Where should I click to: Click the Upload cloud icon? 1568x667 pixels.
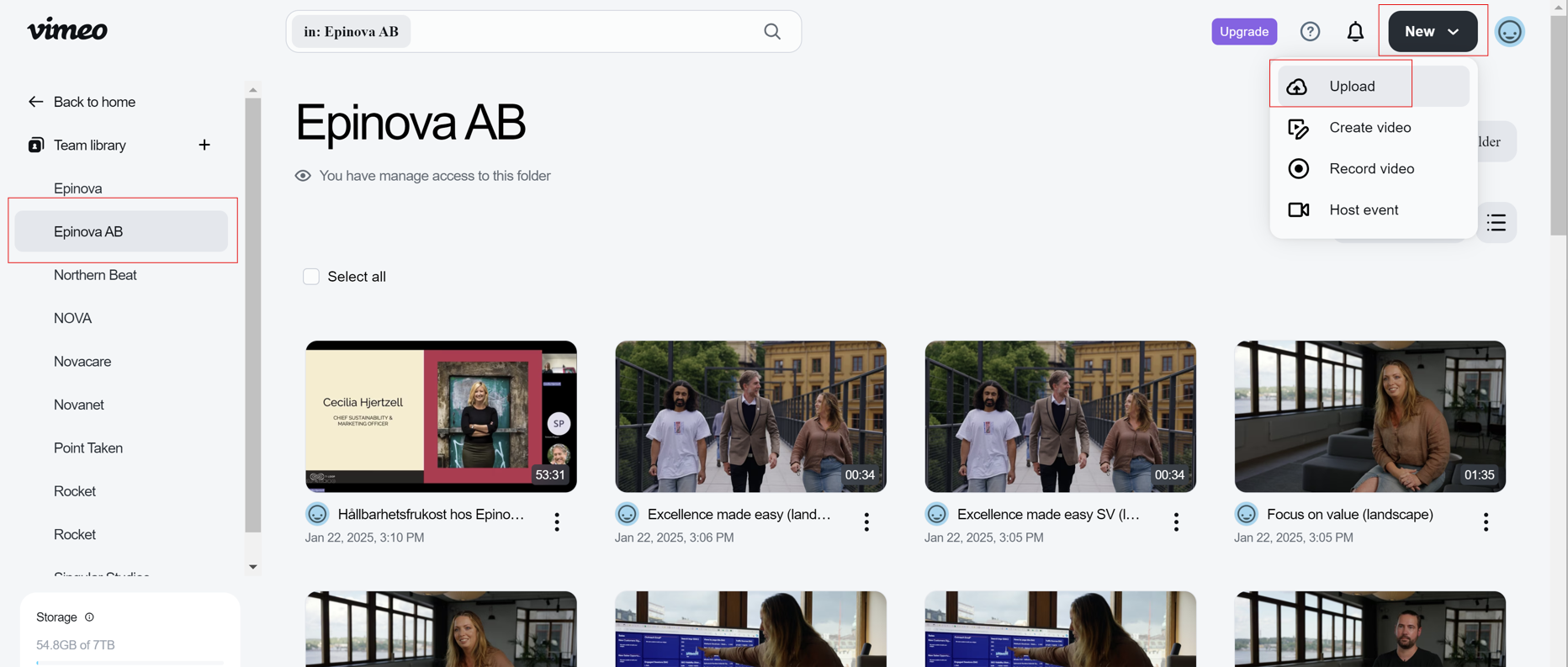[x=1298, y=87]
